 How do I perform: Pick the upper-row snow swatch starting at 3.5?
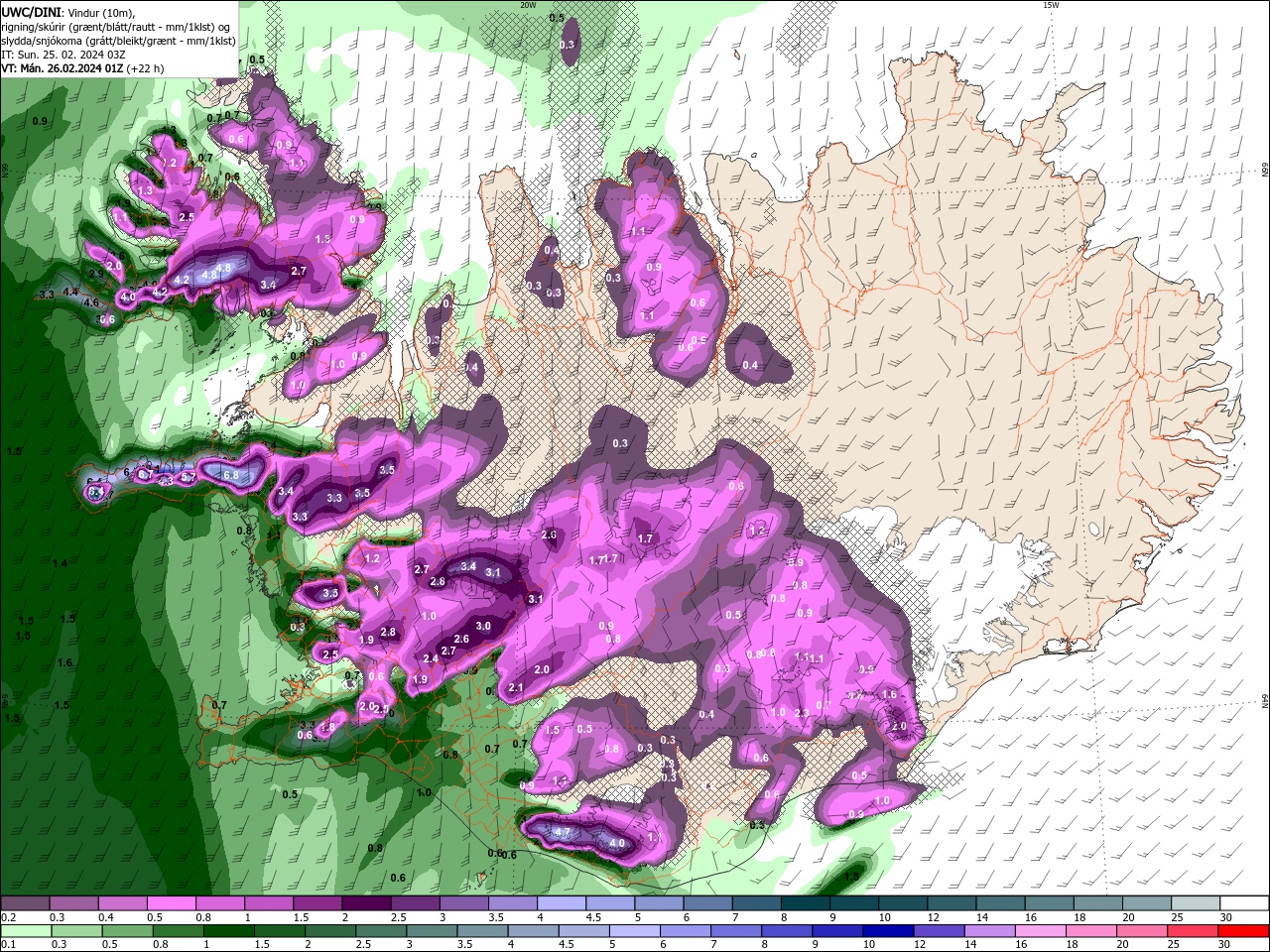[x=512, y=903]
